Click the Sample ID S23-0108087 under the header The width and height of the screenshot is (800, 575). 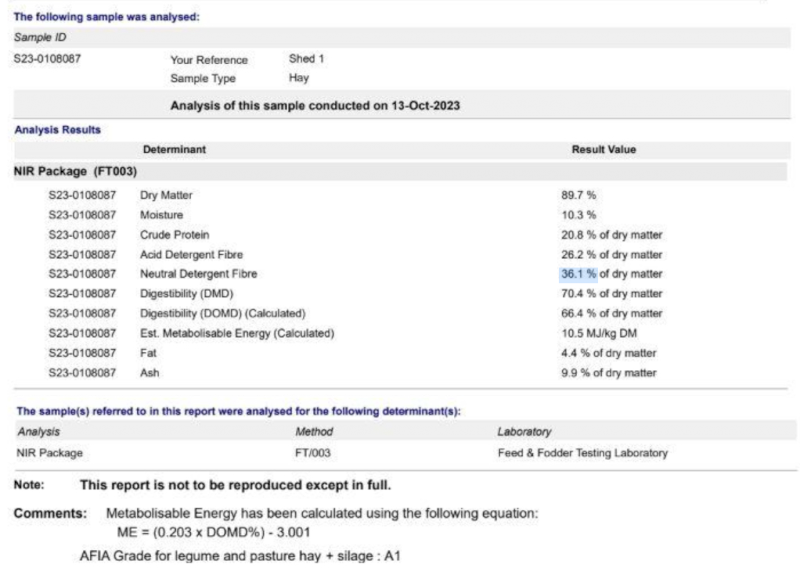click(47, 59)
